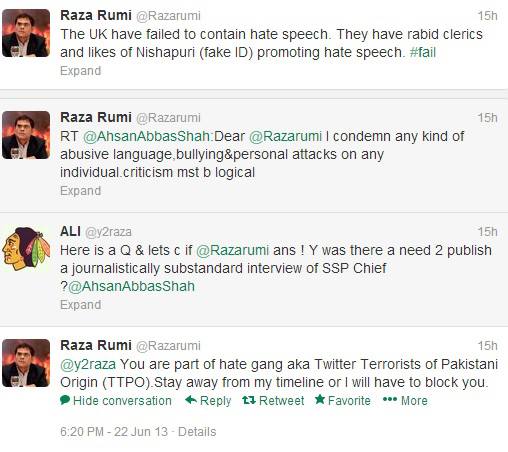Expand the tweet about UK hate speech
This screenshot has width=508, height=452.
coord(80,71)
